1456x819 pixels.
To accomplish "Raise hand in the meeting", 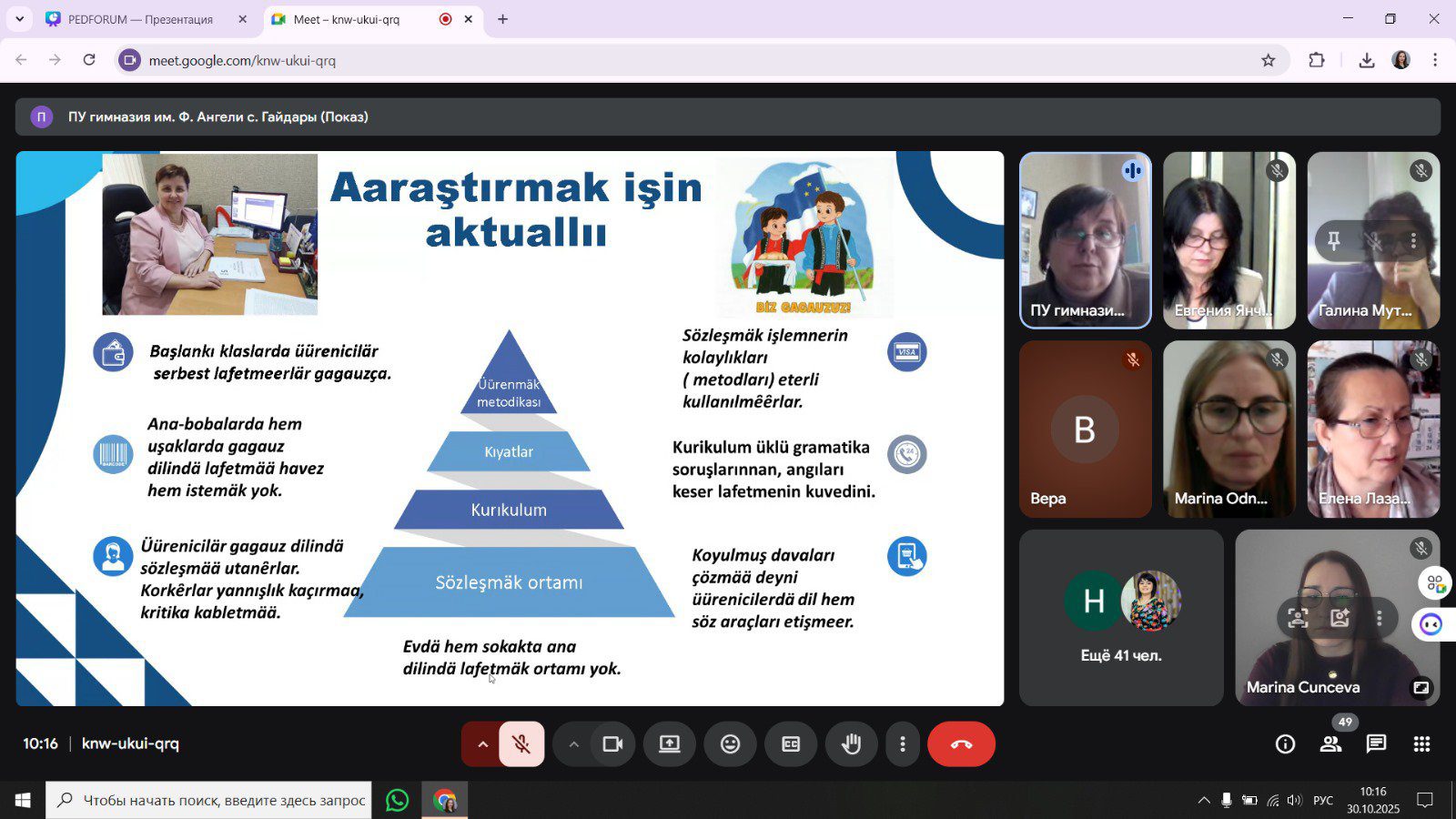I will 851,744.
